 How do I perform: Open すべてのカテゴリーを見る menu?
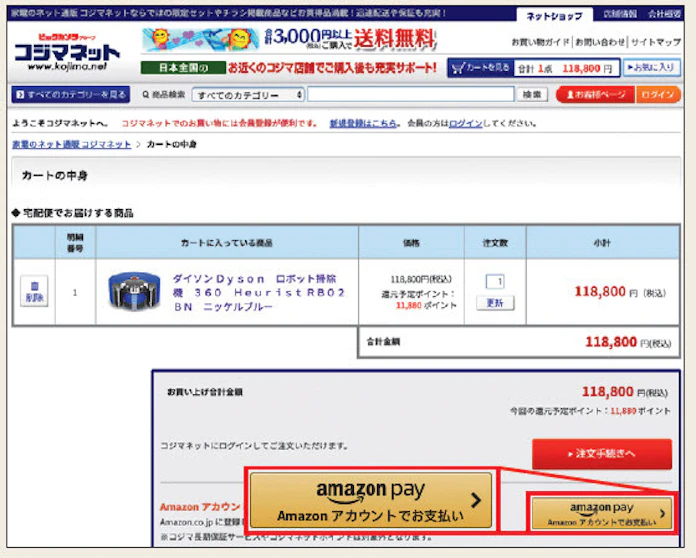[x=71, y=95]
